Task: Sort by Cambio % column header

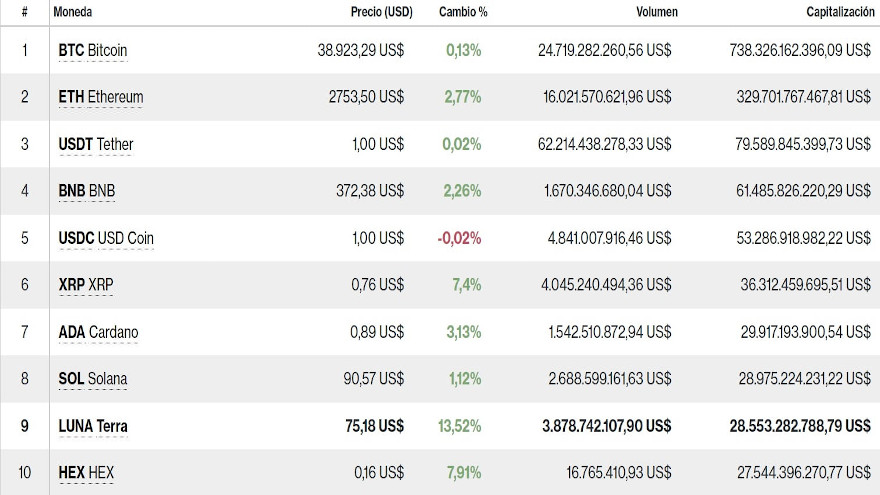Action: [x=462, y=12]
